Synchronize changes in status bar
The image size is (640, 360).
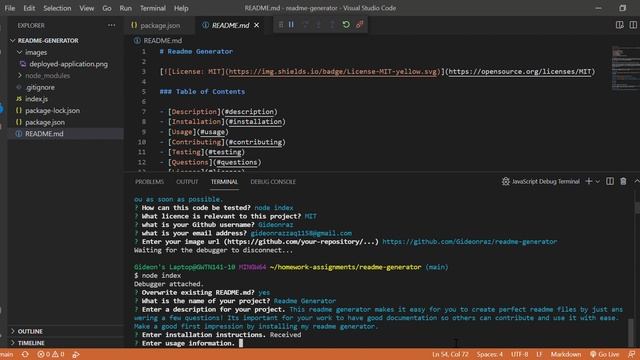coord(25,354)
